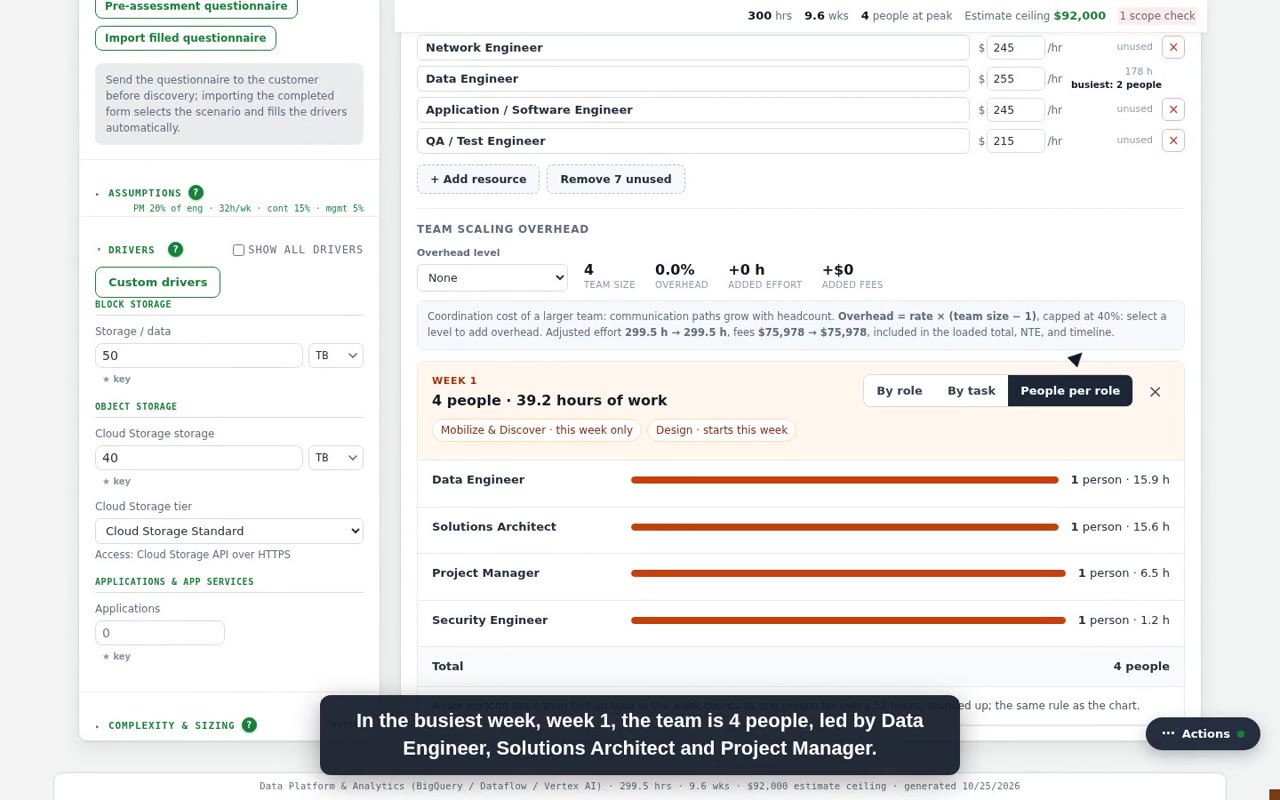Open Cloud Storage storage unit dropdown
This screenshot has width=1280, height=800.
point(336,457)
